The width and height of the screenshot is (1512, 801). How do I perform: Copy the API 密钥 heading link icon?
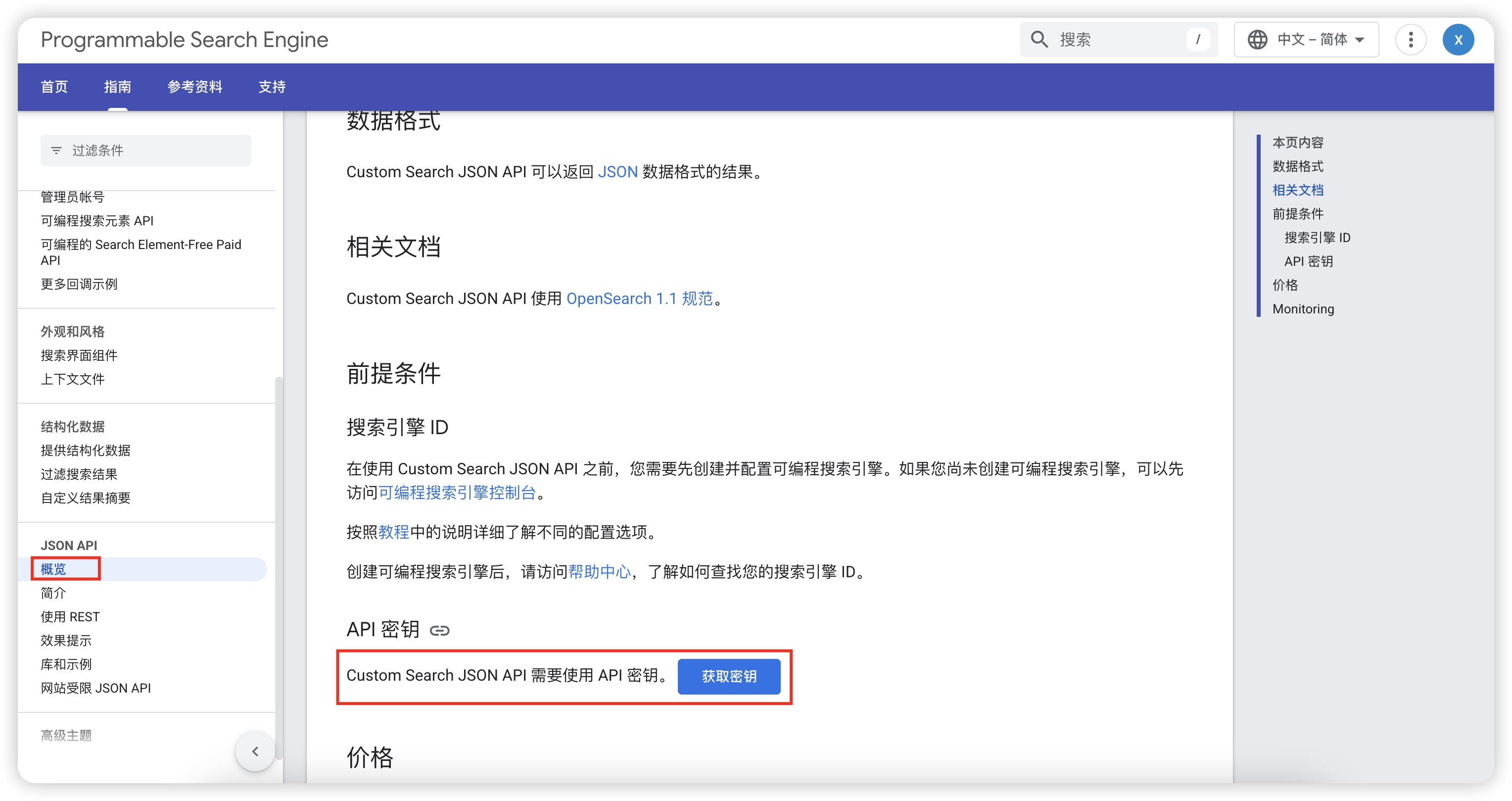(439, 630)
